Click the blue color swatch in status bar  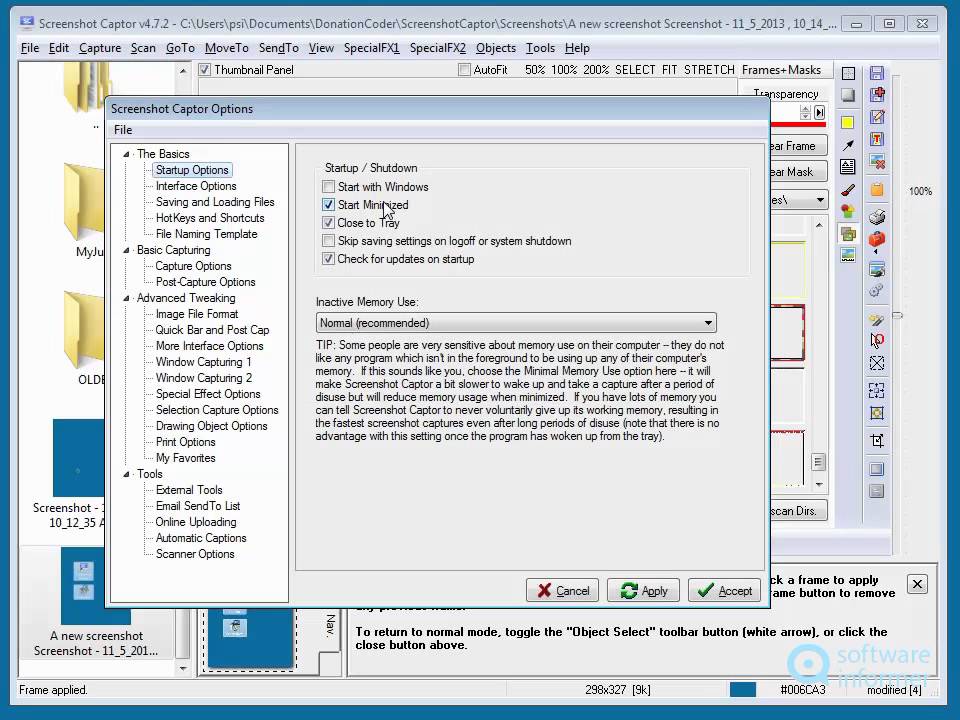pyautogui.click(x=743, y=689)
